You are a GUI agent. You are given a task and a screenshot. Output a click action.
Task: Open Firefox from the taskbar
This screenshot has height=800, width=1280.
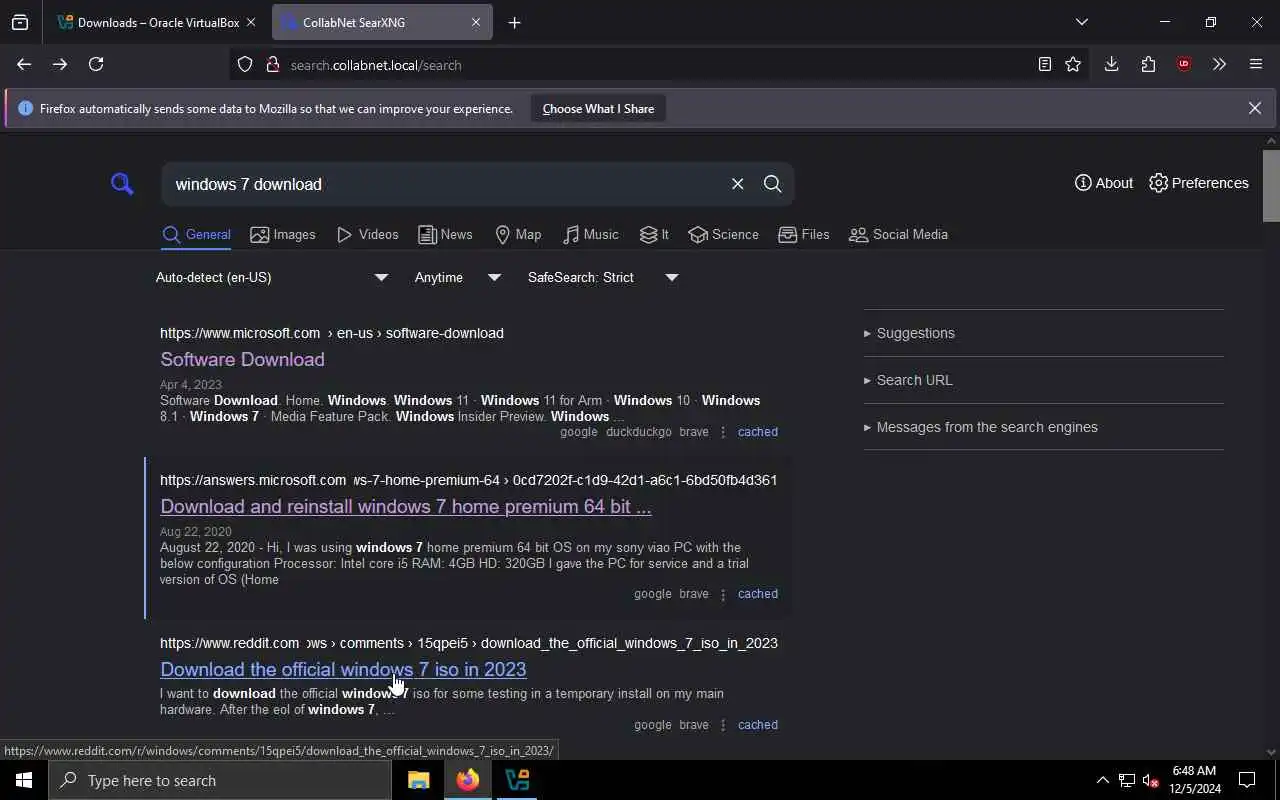(467, 780)
